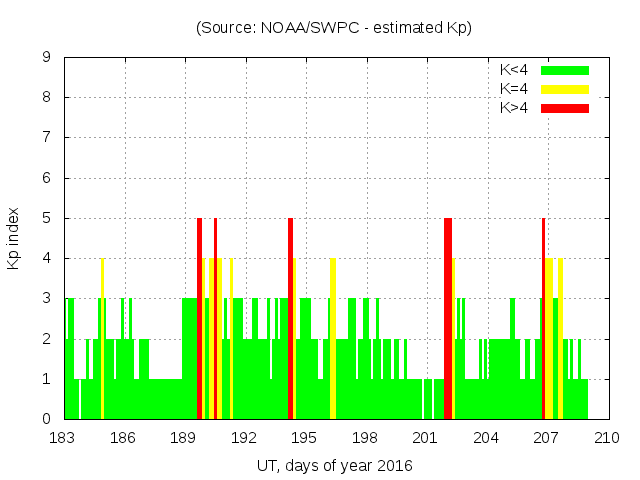Click the green K<4 legend swatch
640x480 pixels.
[x=565, y=70]
